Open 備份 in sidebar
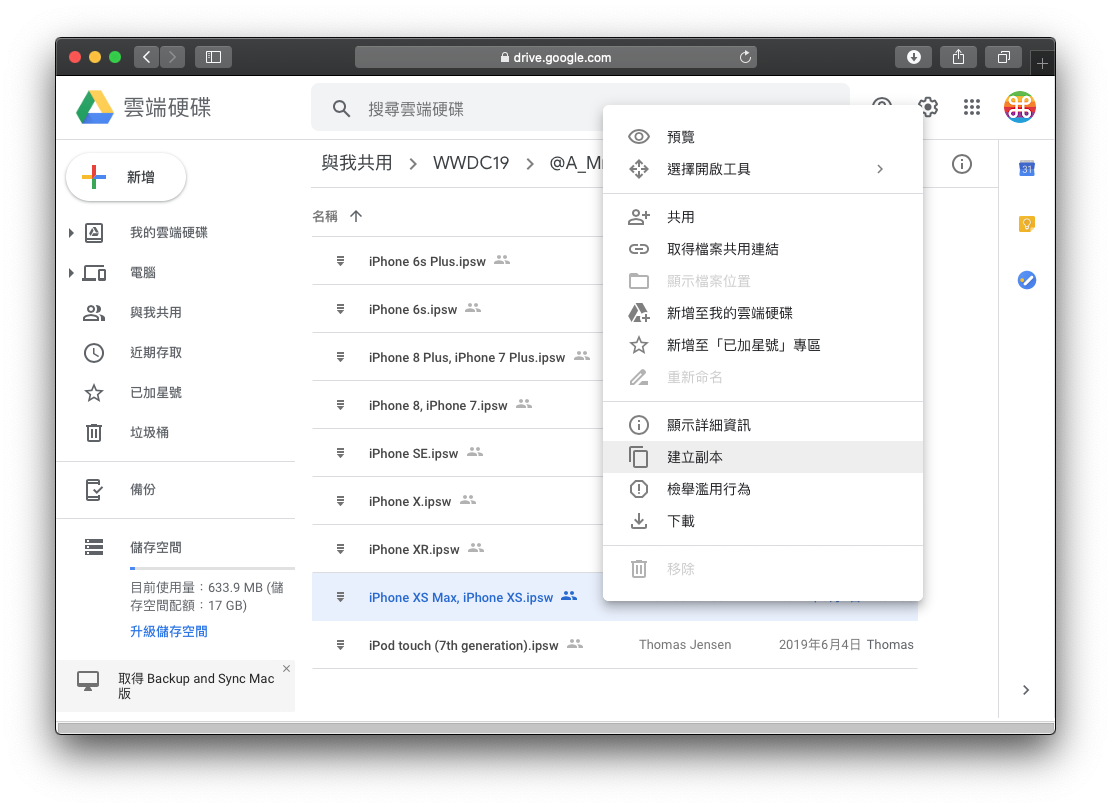This screenshot has height=808, width=1111. pos(142,490)
